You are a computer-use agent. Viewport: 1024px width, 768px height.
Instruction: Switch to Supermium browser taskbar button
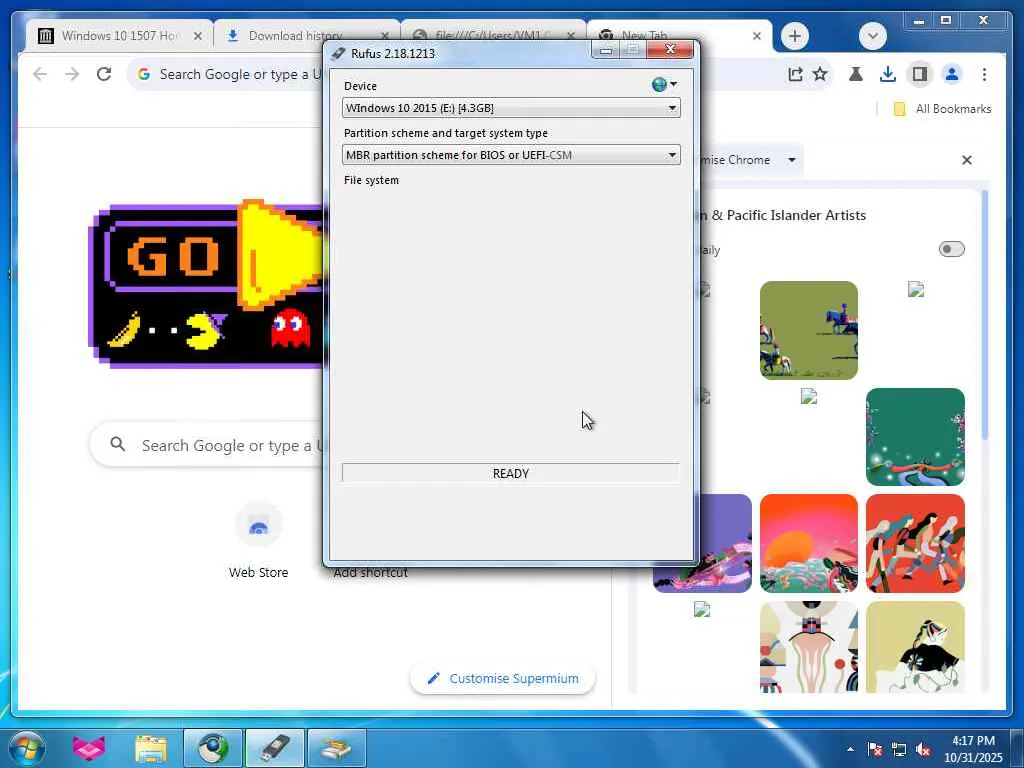coord(213,748)
